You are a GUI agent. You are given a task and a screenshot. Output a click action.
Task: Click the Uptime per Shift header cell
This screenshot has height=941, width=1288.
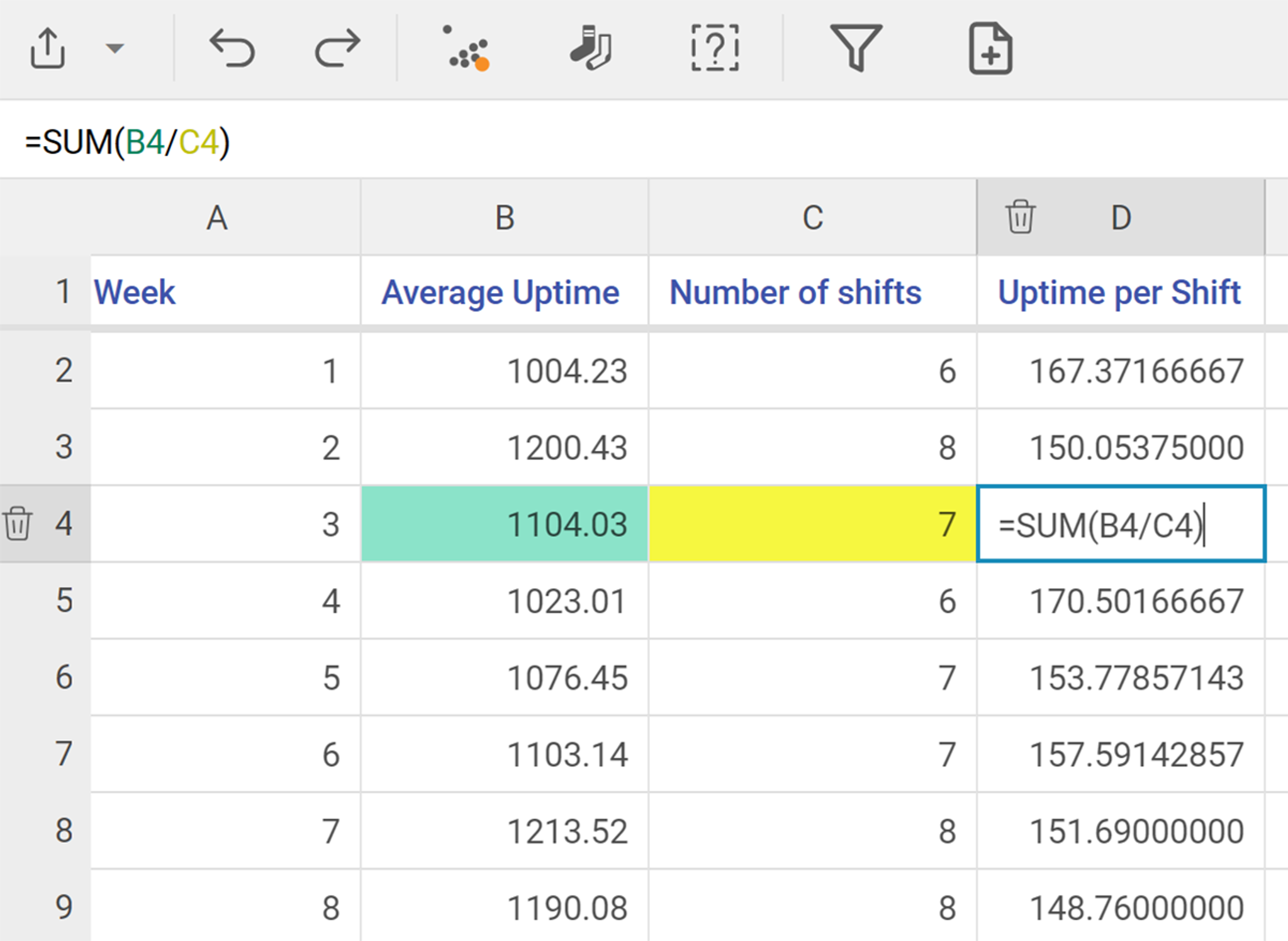point(1119,292)
